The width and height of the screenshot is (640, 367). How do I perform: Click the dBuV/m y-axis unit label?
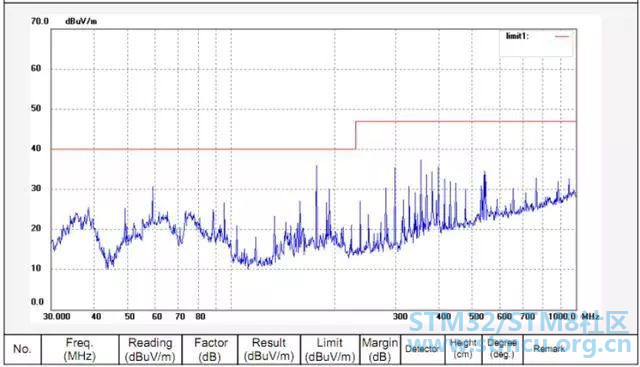[81, 21]
